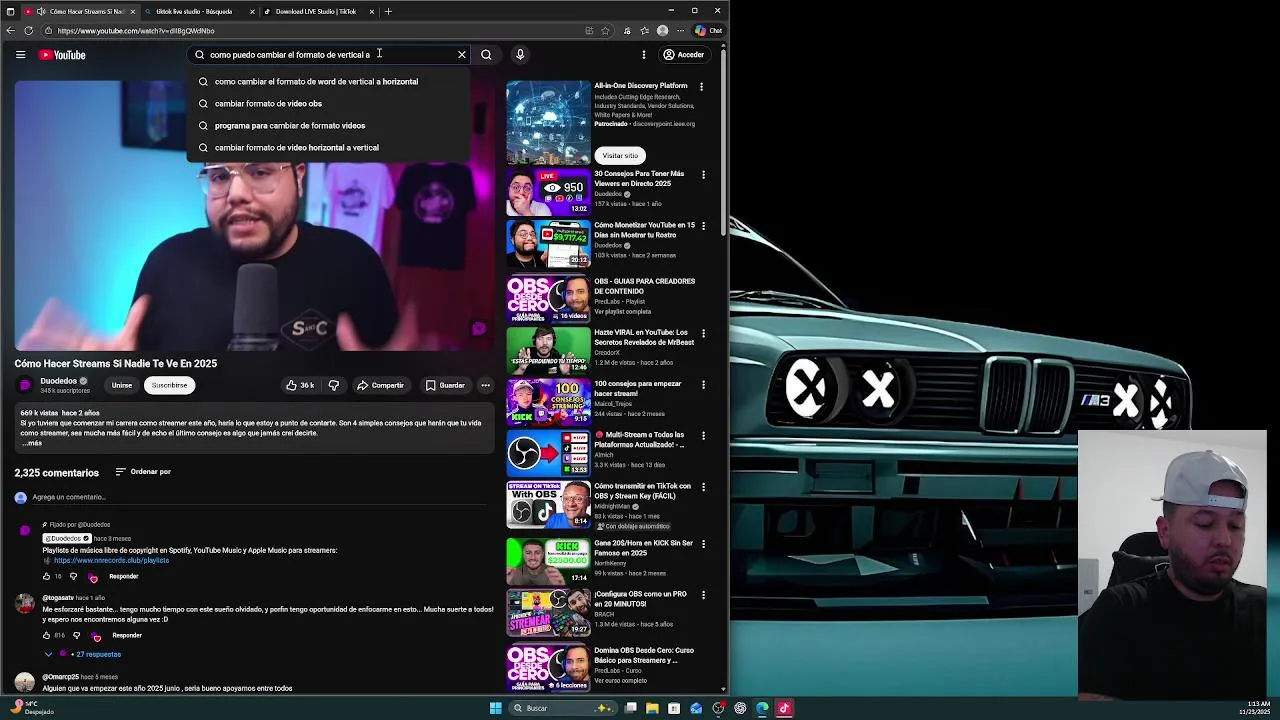Add page to favorites with star icon
The height and width of the screenshot is (720, 1280).
click(x=605, y=30)
